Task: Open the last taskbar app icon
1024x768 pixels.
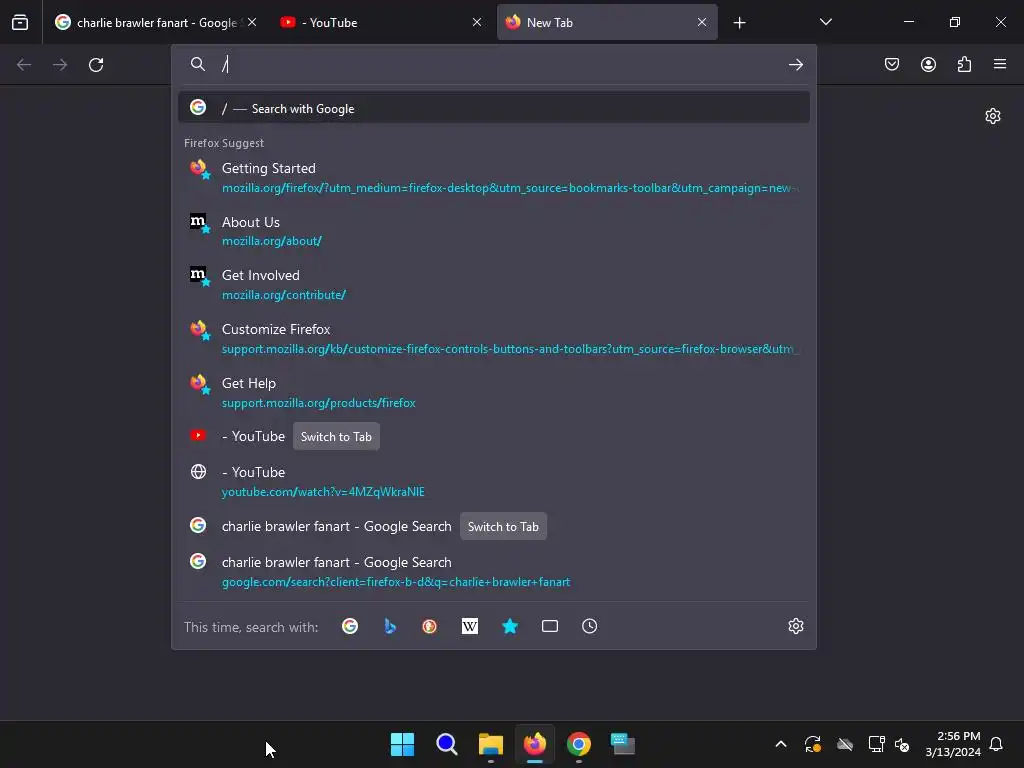Action: pos(622,744)
